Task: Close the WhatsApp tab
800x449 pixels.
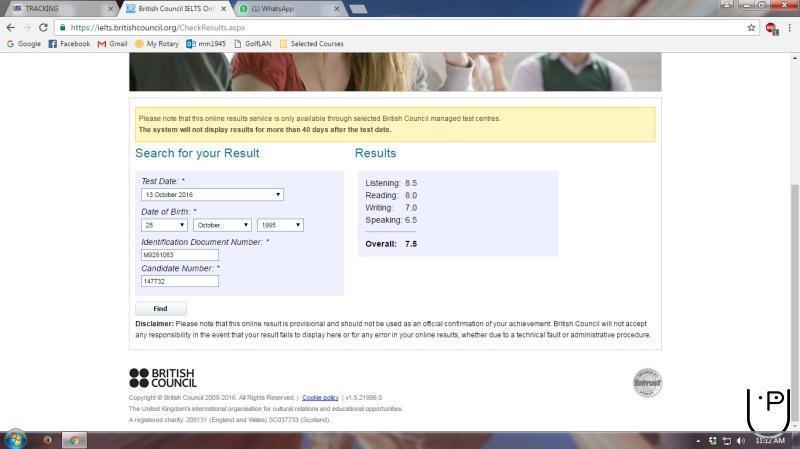Action: tap(337, 9)
